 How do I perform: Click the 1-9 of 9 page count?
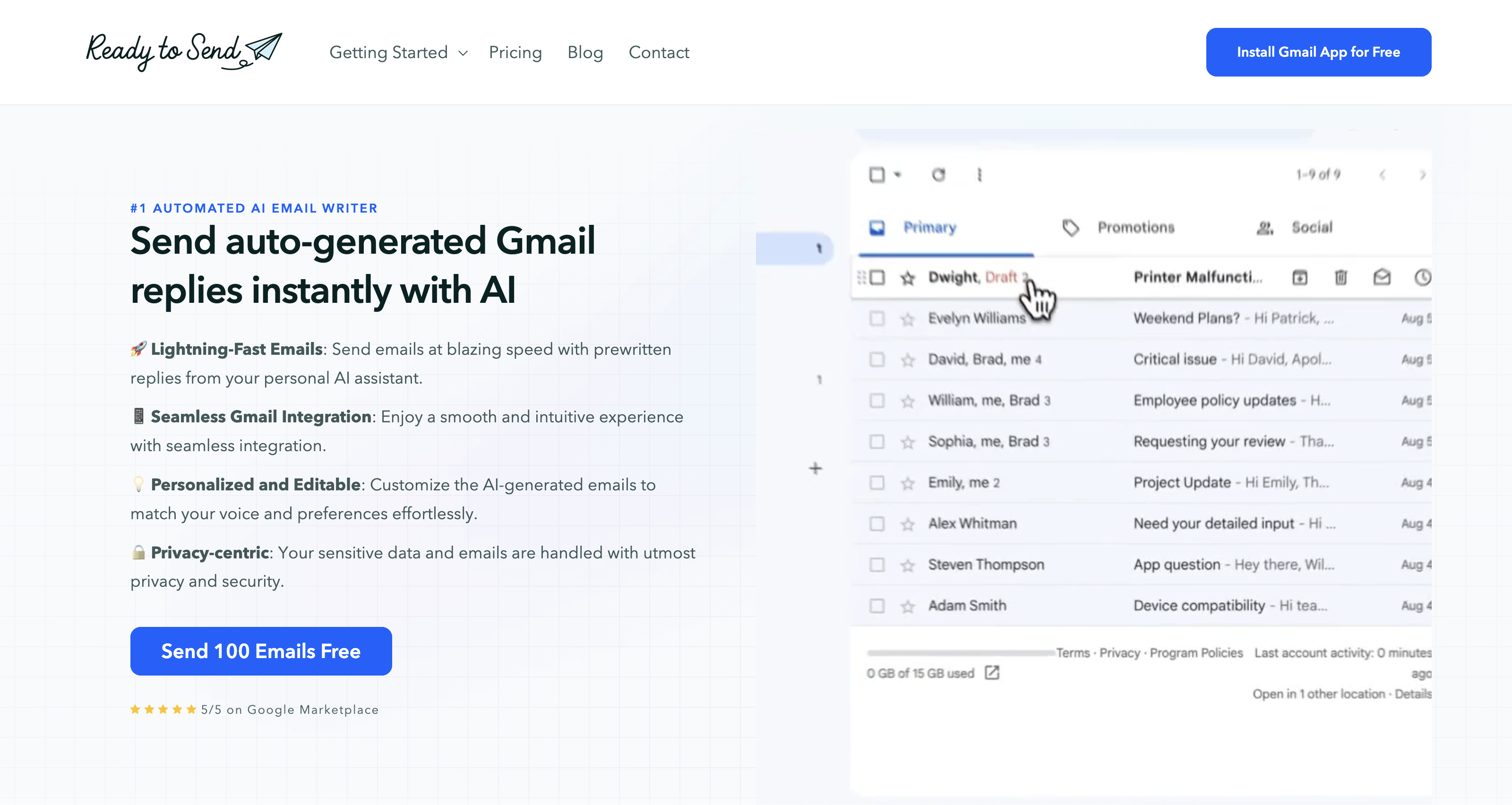pos(1318,174)
